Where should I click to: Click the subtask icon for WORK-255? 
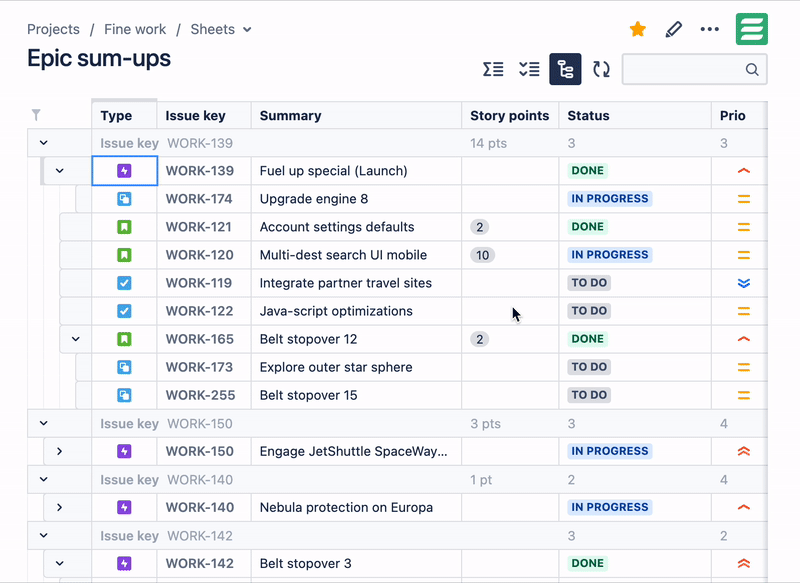tap(124, 395)
